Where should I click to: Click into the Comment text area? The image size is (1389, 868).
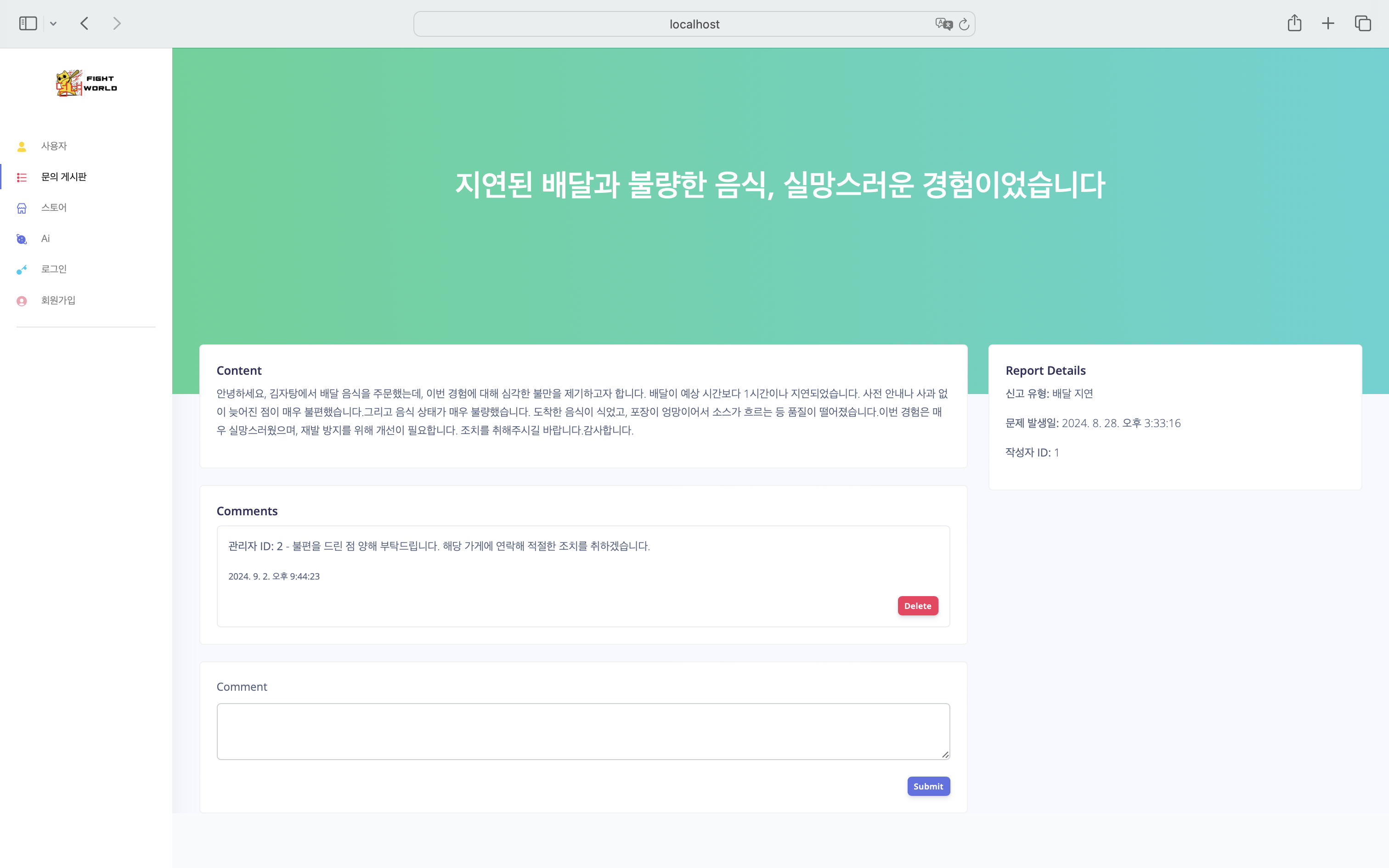(582, 731)
